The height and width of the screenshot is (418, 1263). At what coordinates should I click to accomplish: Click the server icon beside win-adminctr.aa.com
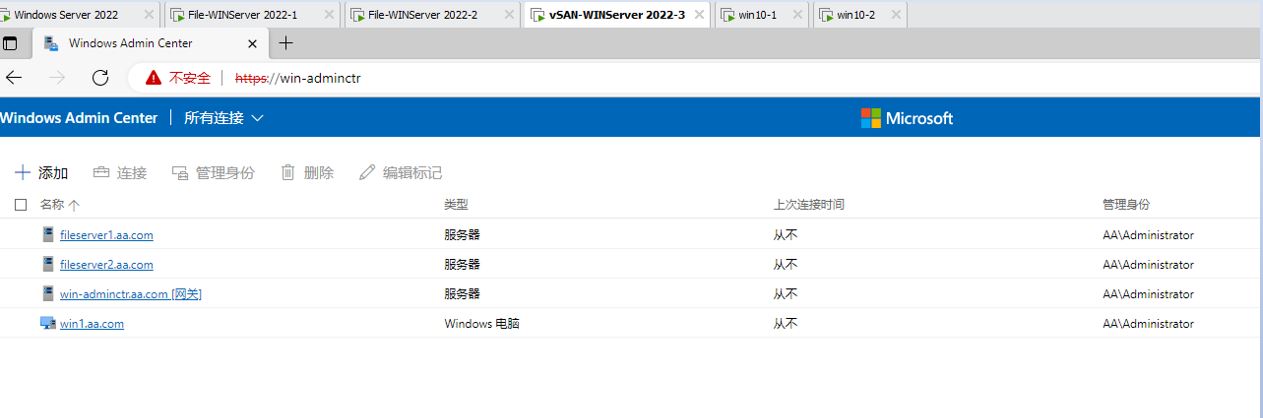click(47, 293)
